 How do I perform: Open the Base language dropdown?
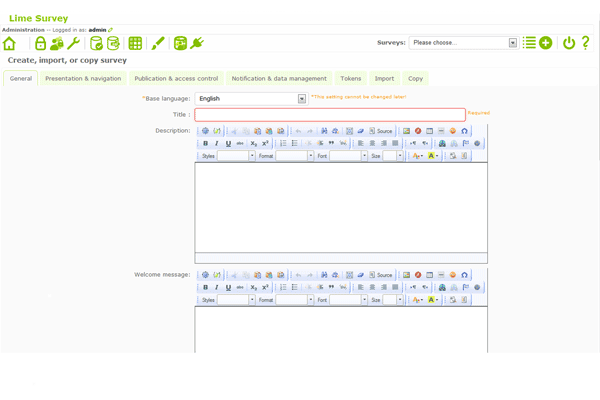pos(302,98)
